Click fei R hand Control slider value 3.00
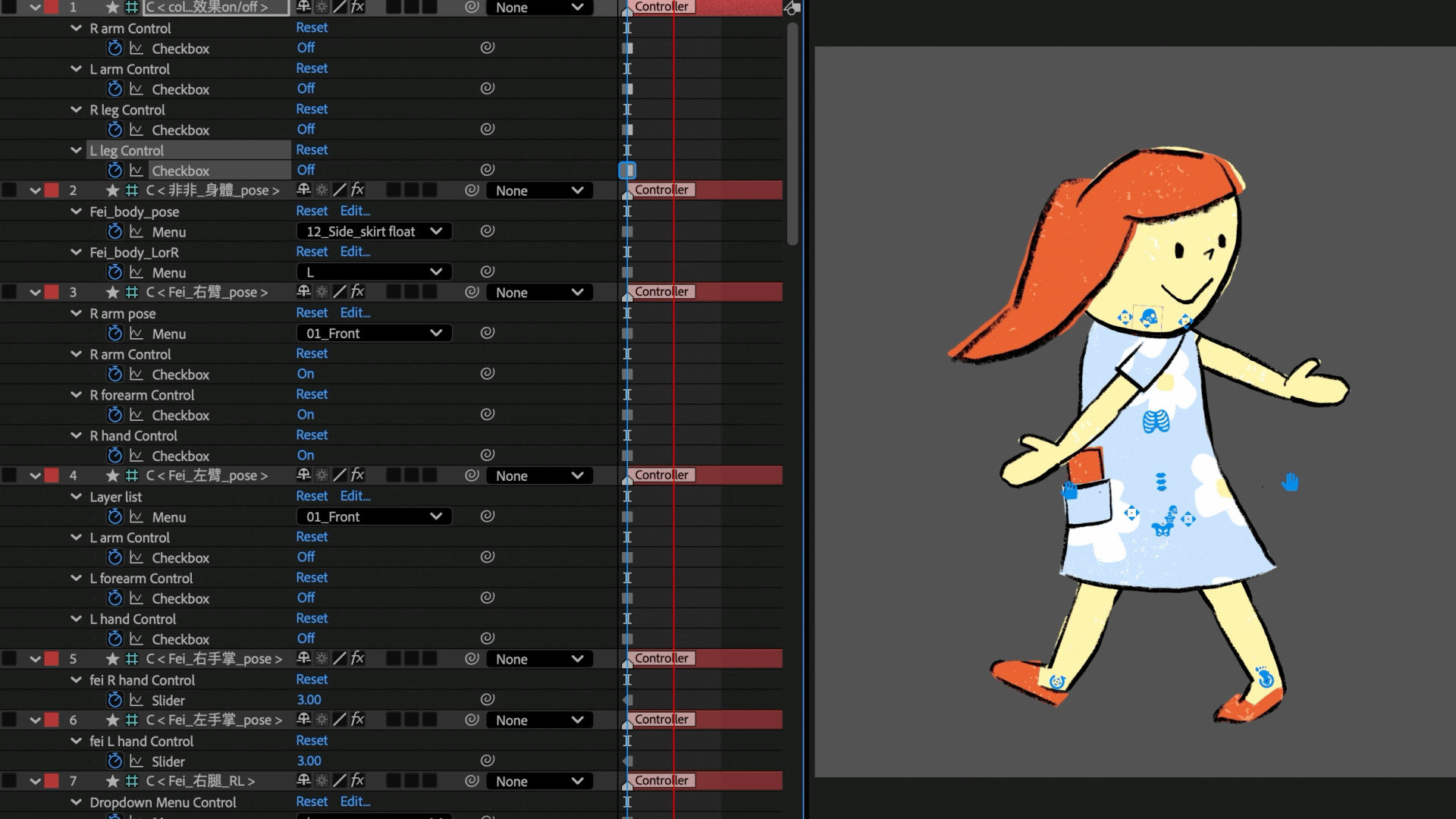Screen dimensions: 1456x819 click(309, 700)
